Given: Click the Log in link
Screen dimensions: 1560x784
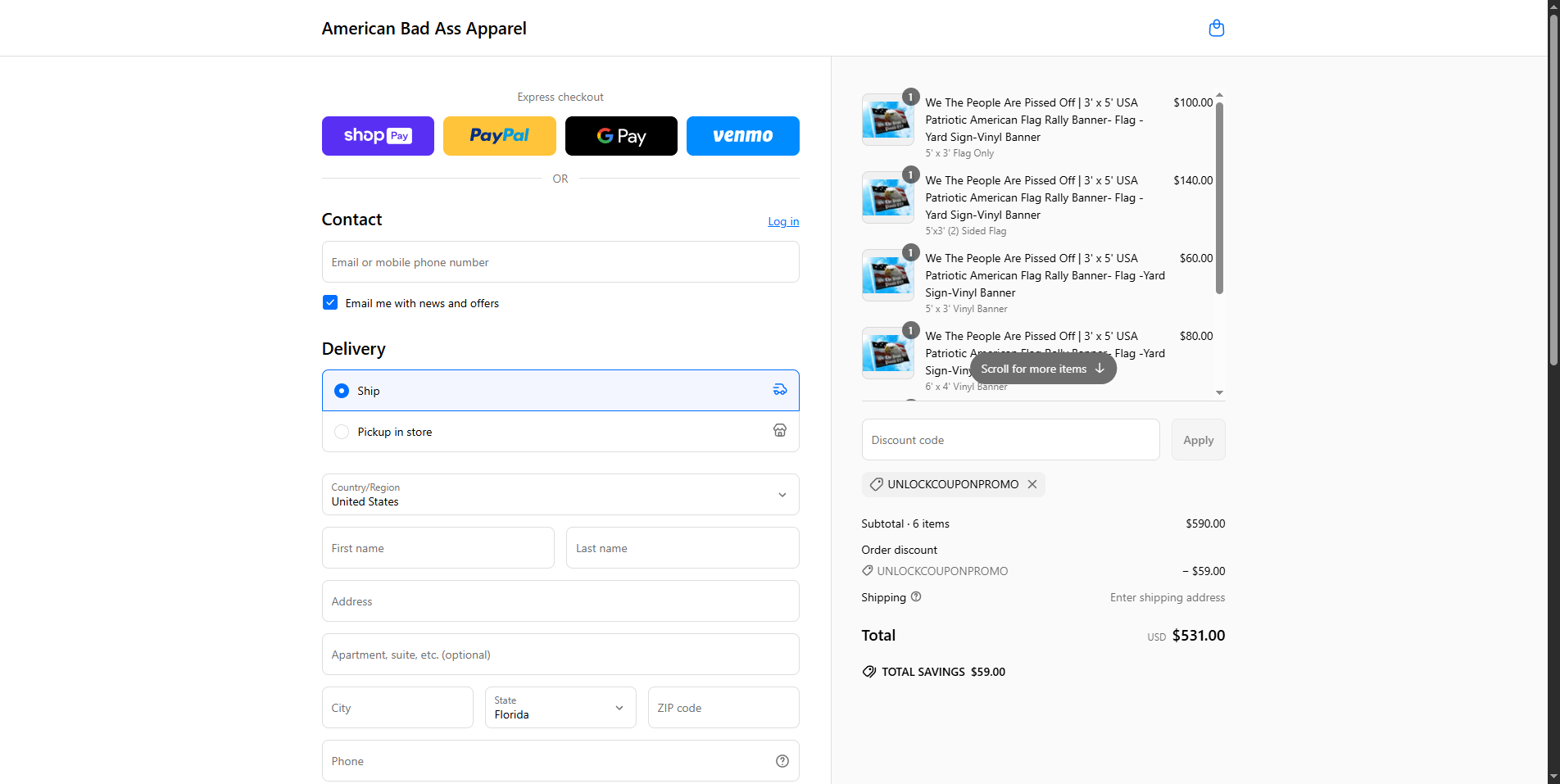Looking at the screenshot, I should [x=783, y=221].
